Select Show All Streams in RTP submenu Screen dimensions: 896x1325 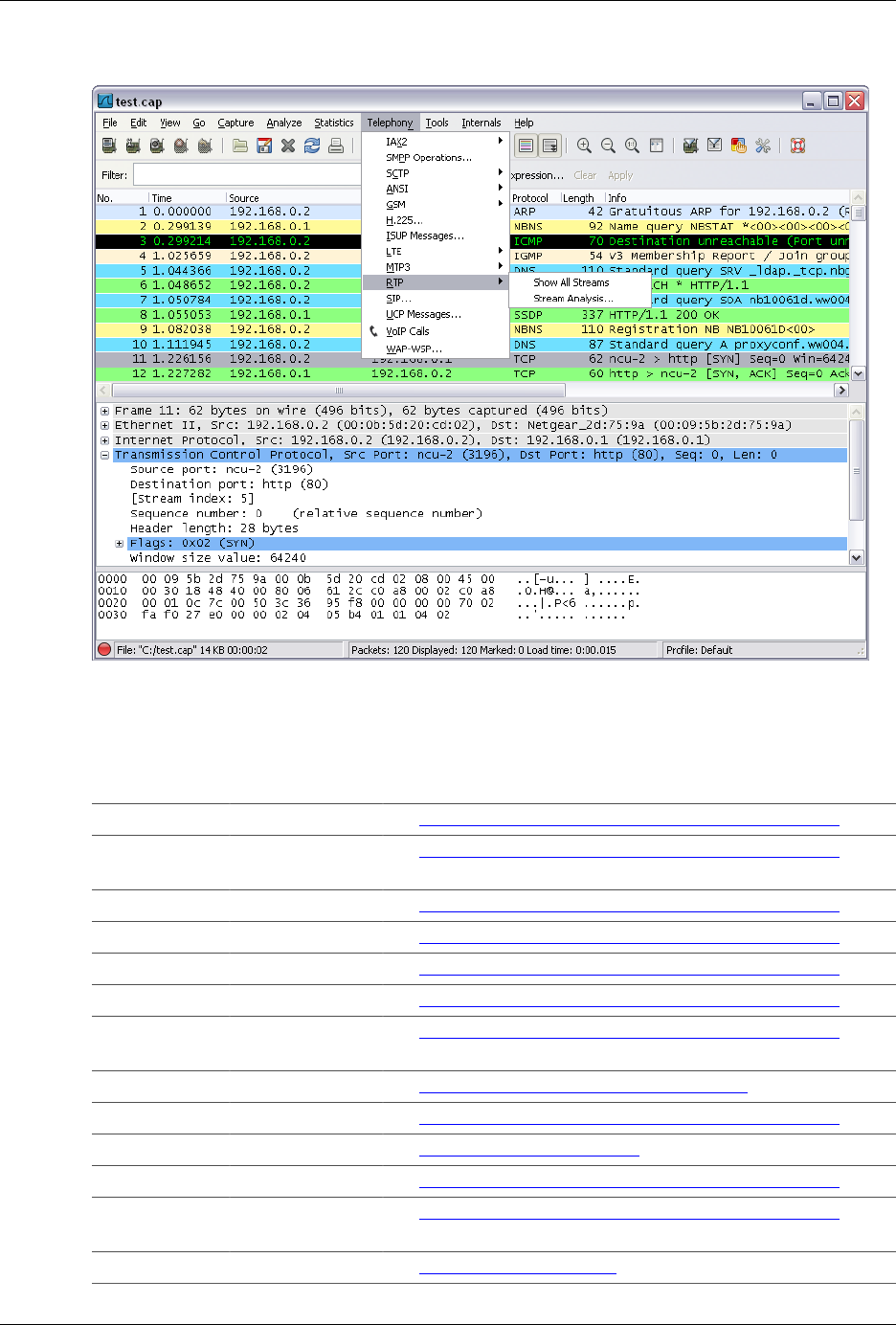coord(580,282)
